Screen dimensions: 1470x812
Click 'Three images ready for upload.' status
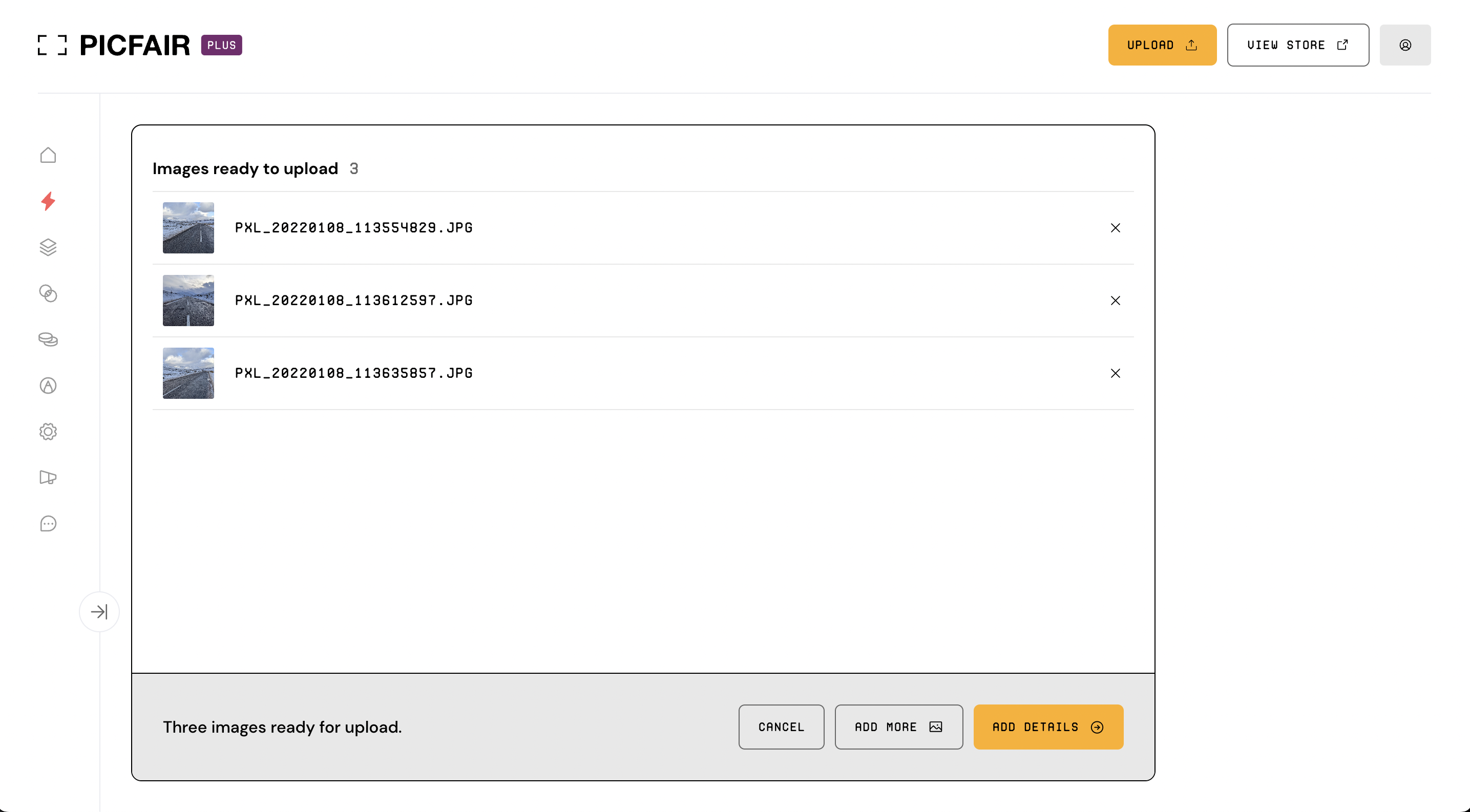pos(282,727)
